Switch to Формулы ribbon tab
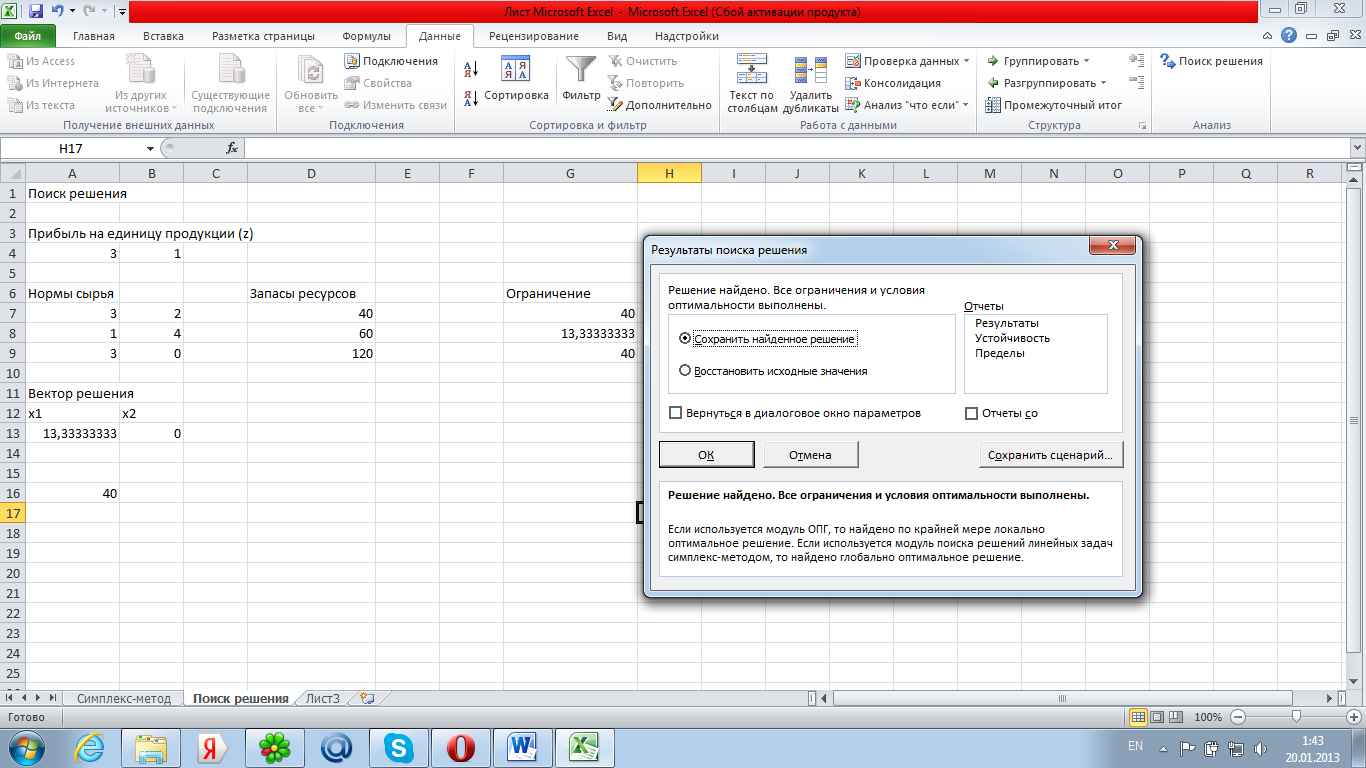 (x=366, y=36)
